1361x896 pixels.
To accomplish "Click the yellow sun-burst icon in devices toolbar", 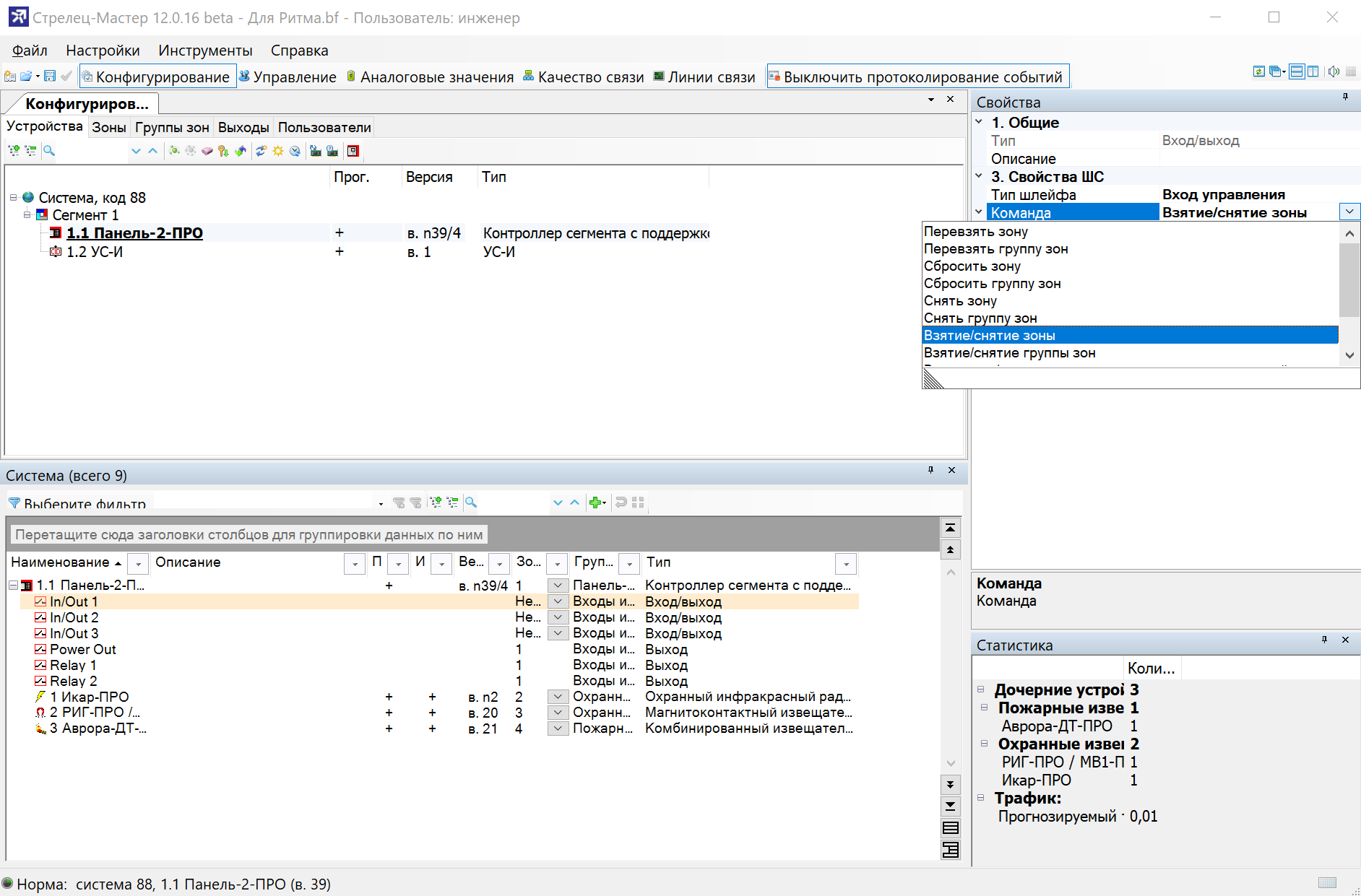I will [x=278, y=151].
